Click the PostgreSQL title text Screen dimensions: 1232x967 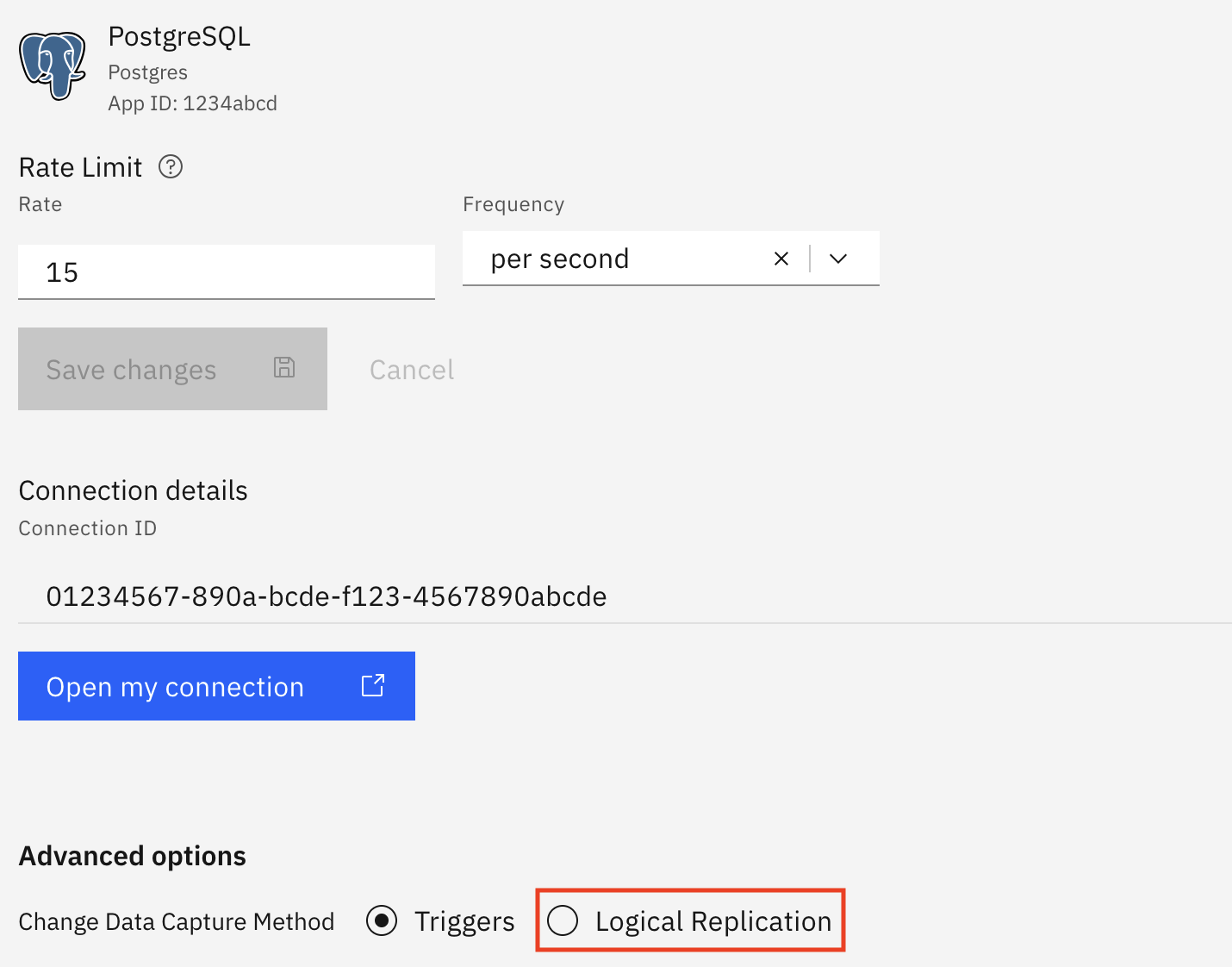point(179,37)
